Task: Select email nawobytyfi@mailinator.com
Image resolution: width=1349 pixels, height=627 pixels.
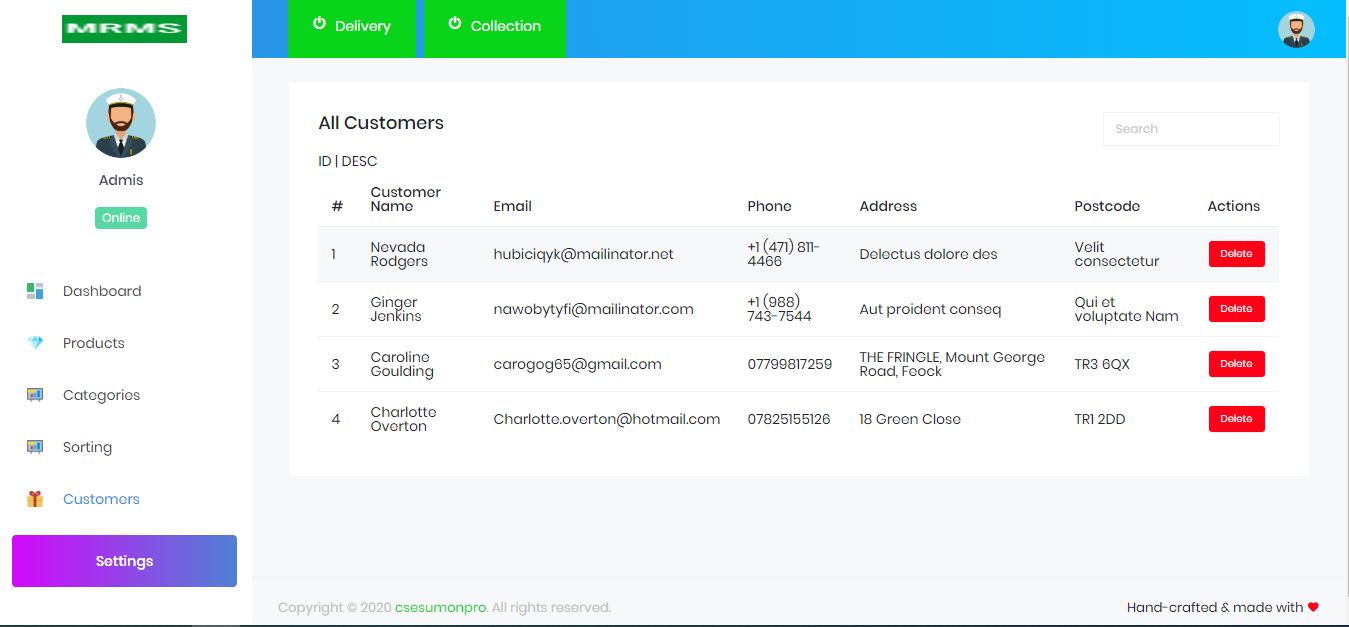Action: pos(594,309)
